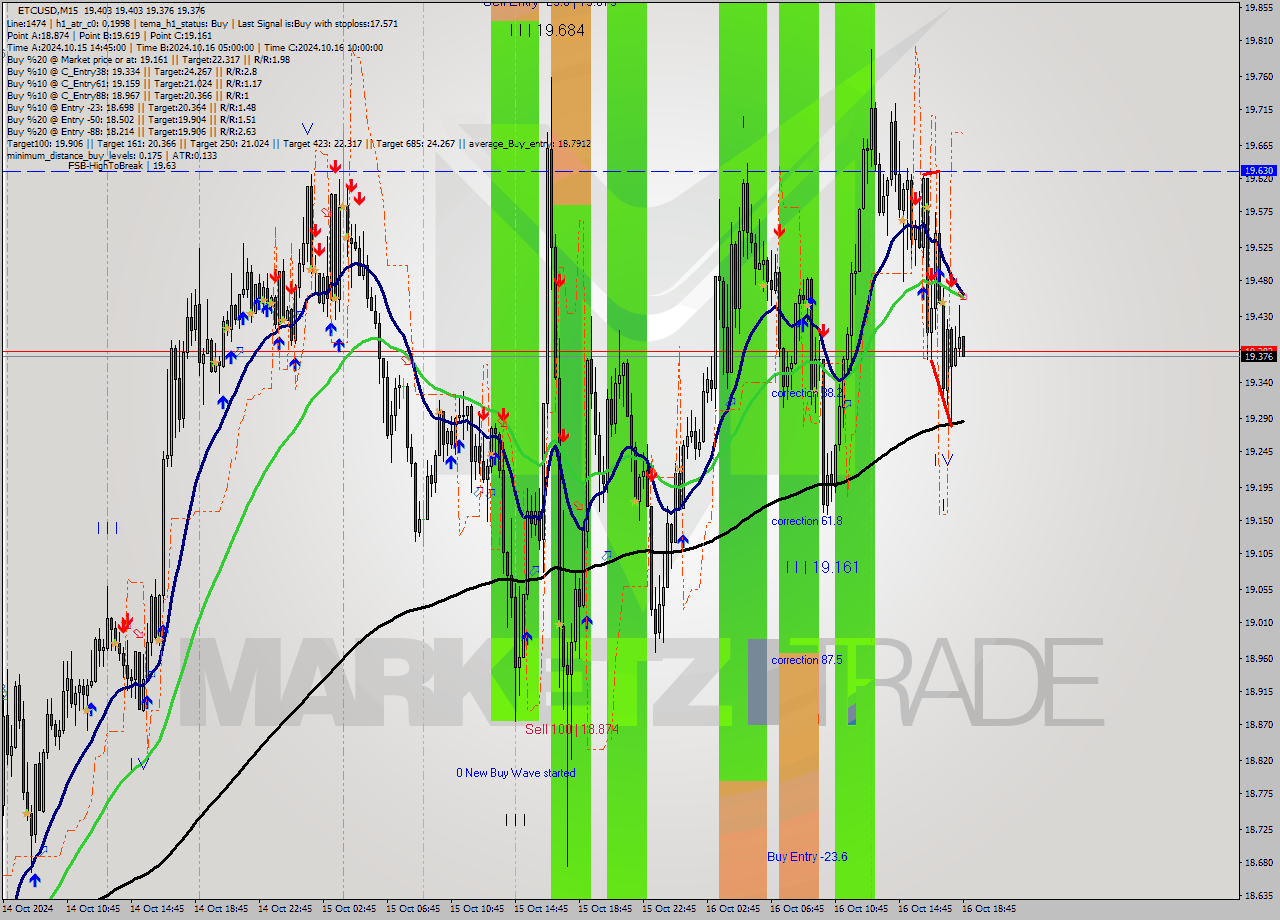Select the 'correction 38.2' label
Viewport: 1280px width, 920px height.
[806, 393]
